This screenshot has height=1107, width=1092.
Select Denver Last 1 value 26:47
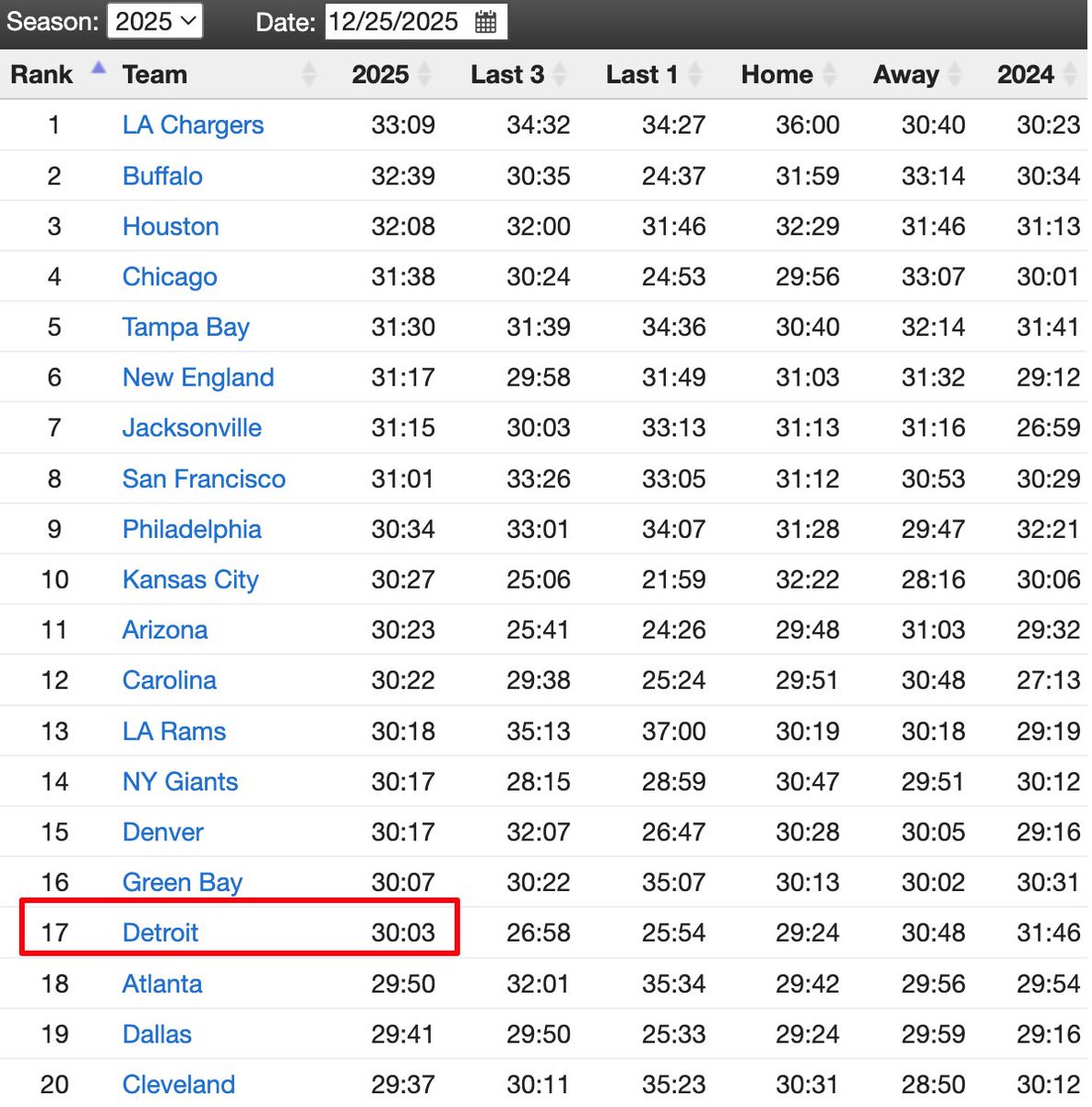click(673, 832)
